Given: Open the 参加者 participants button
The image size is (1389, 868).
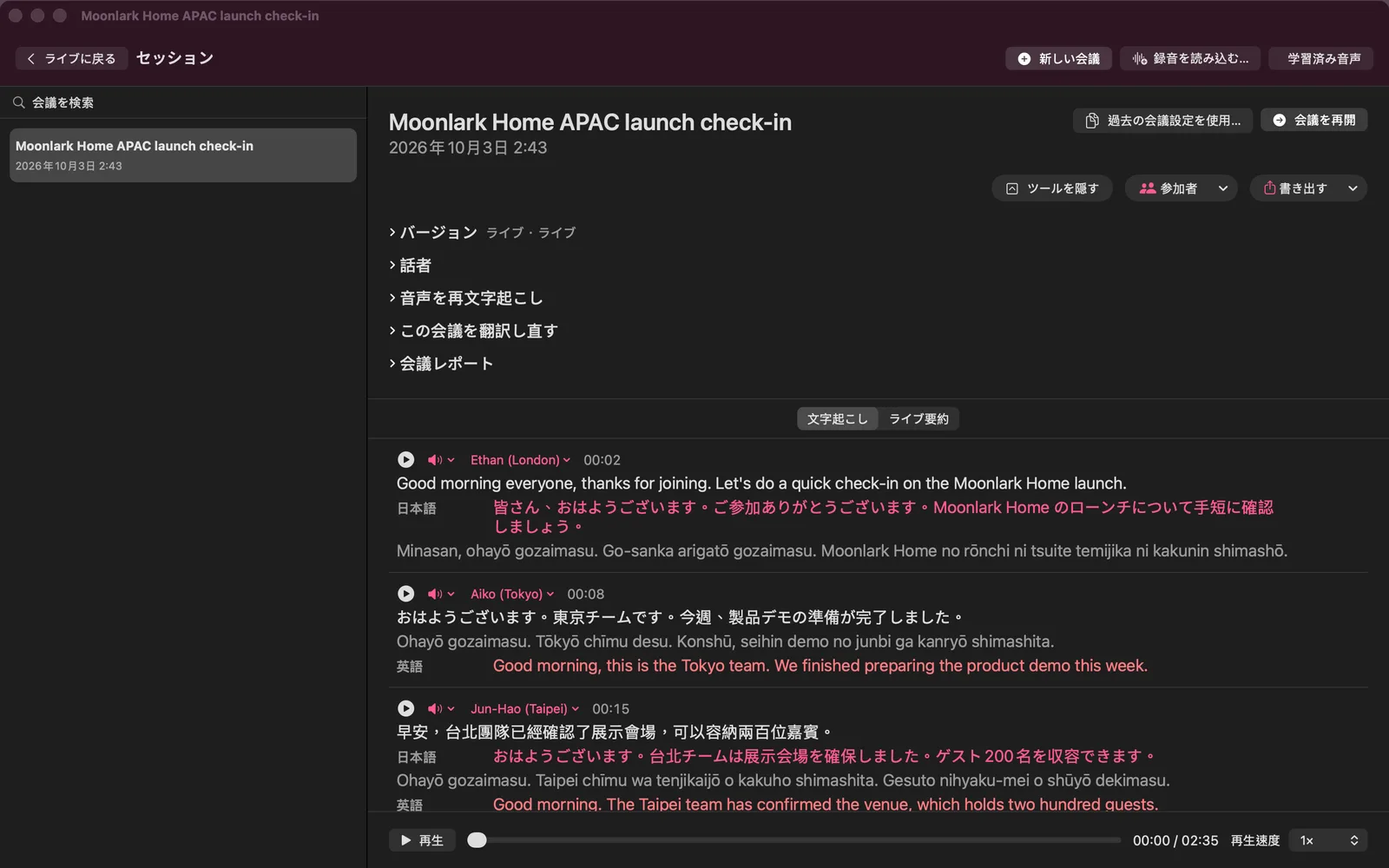Looking at the screenshot, I should point(1168,188).
